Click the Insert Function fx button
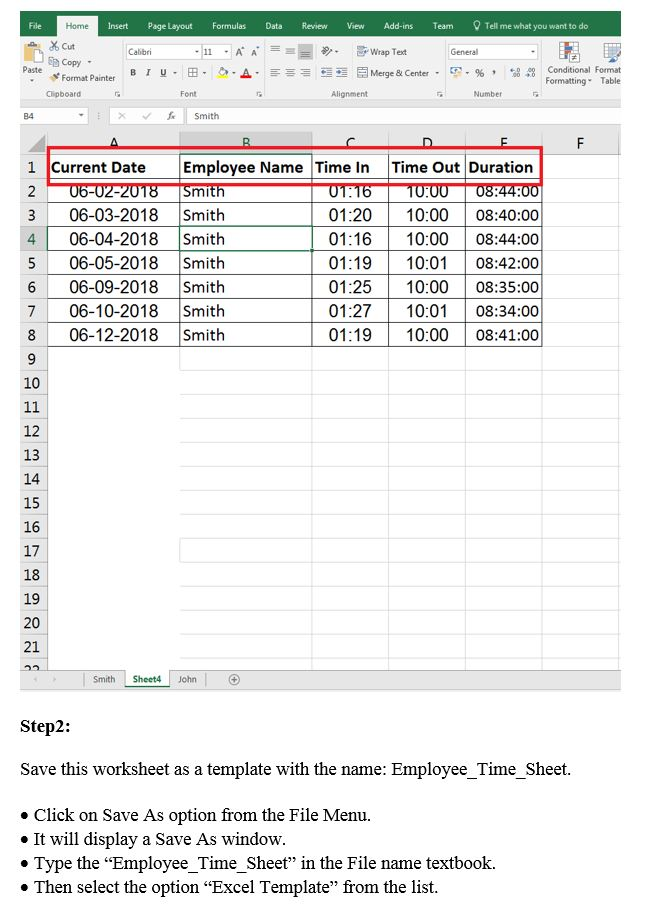This screenshot has height=913, width=655. click(x=171, y=116)
